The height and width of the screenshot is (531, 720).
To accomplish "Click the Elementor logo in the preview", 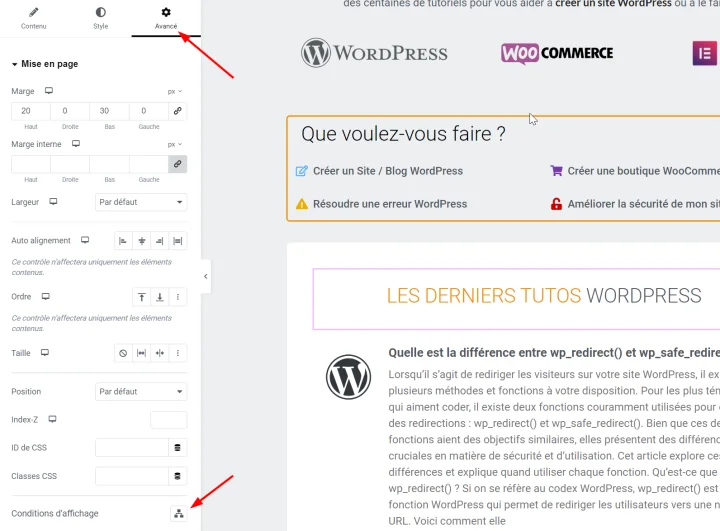I will tap(705, 53).
